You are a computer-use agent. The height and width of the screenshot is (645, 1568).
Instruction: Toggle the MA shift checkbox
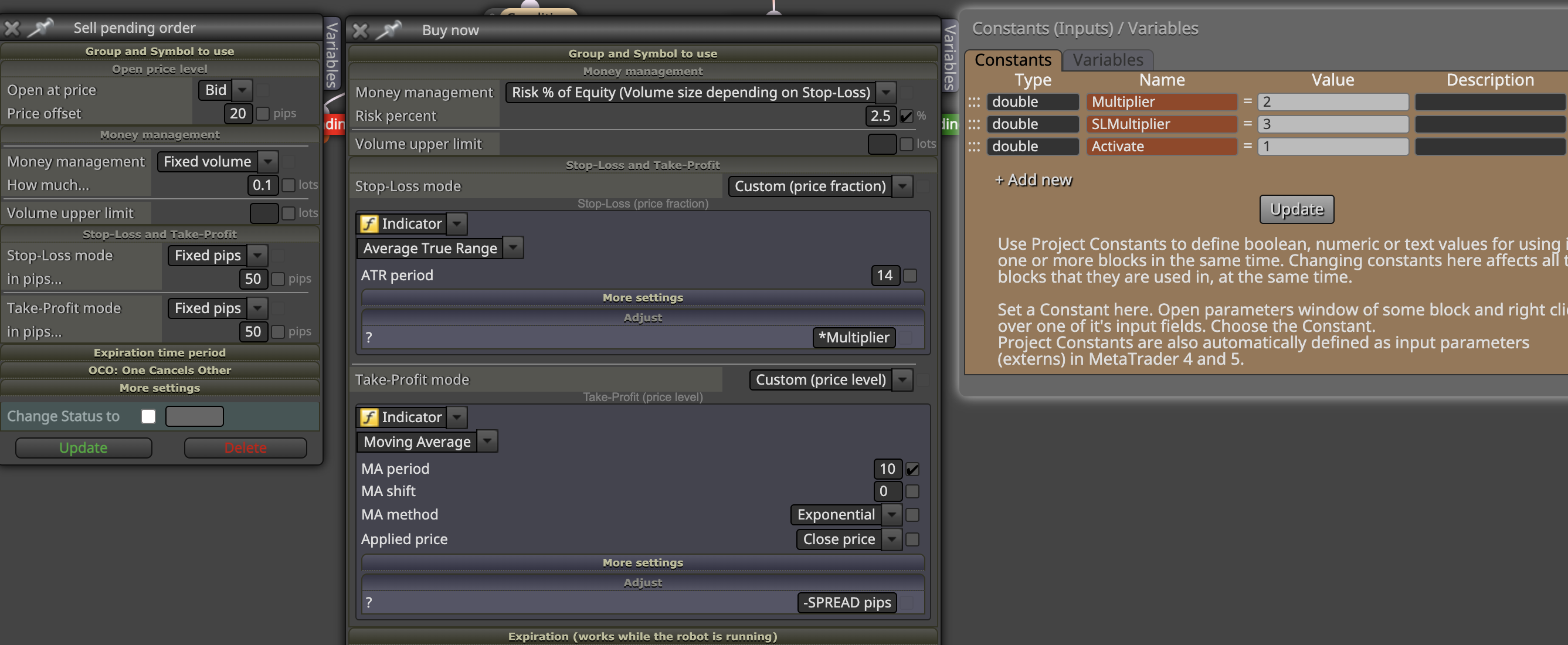coord(912,491)
